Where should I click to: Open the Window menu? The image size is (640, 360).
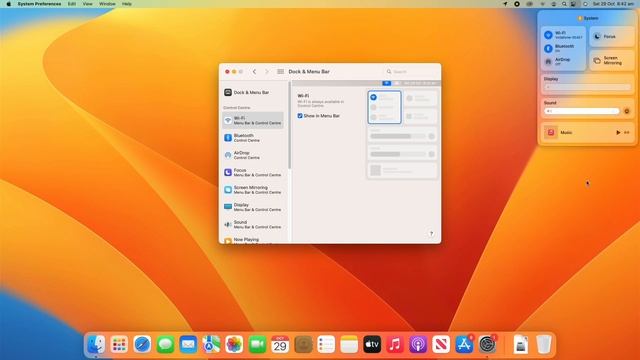click(107, 4)
